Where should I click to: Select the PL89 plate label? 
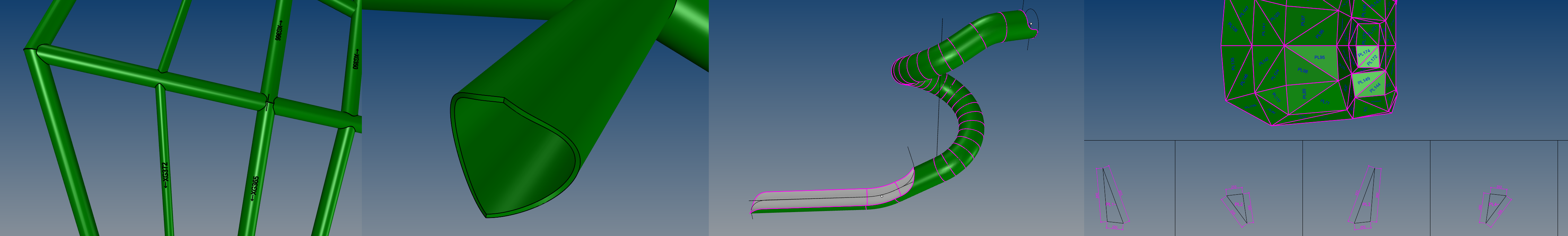click(x=1305, y=93)
